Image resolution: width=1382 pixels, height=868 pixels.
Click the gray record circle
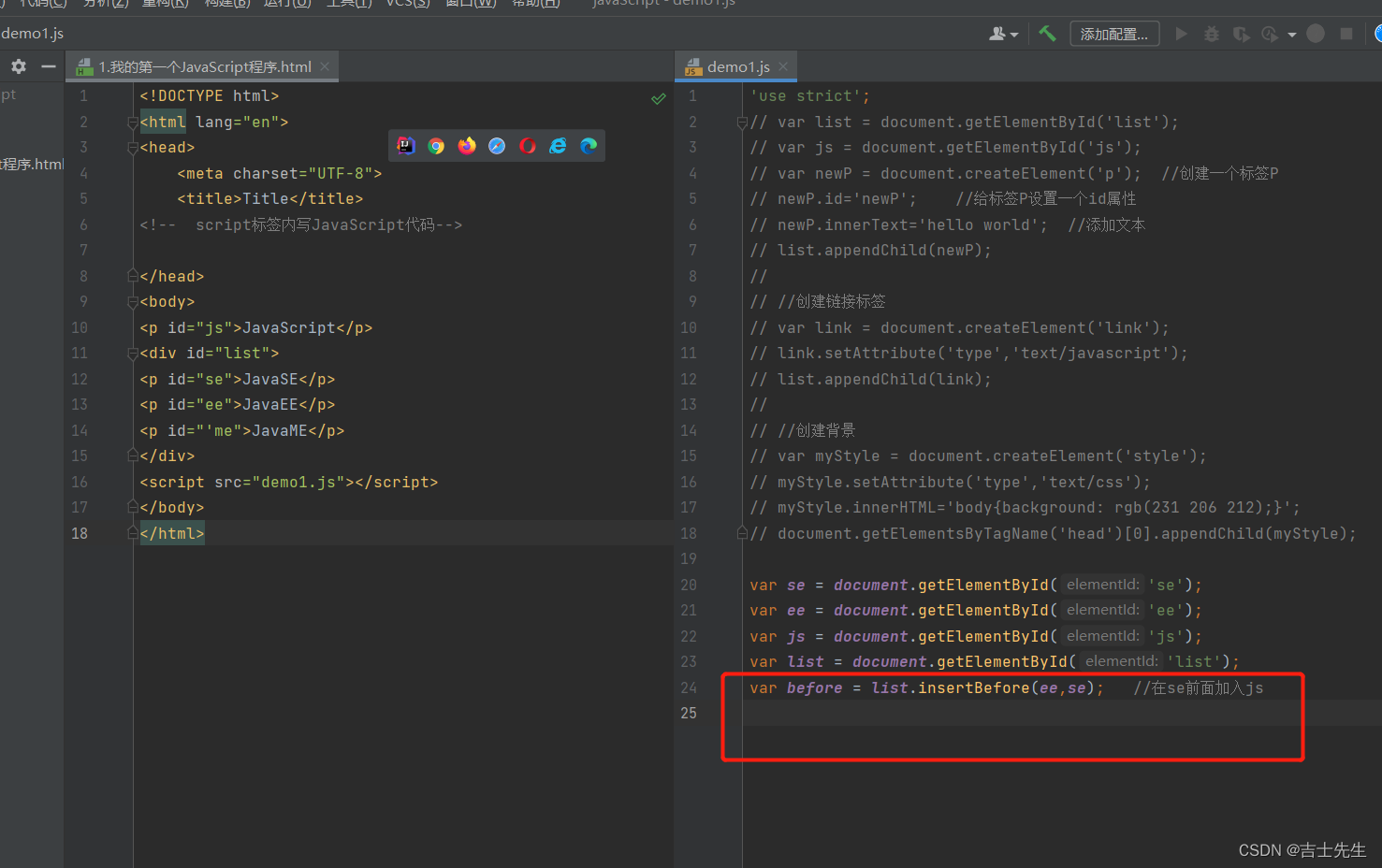click(1316, 34)
